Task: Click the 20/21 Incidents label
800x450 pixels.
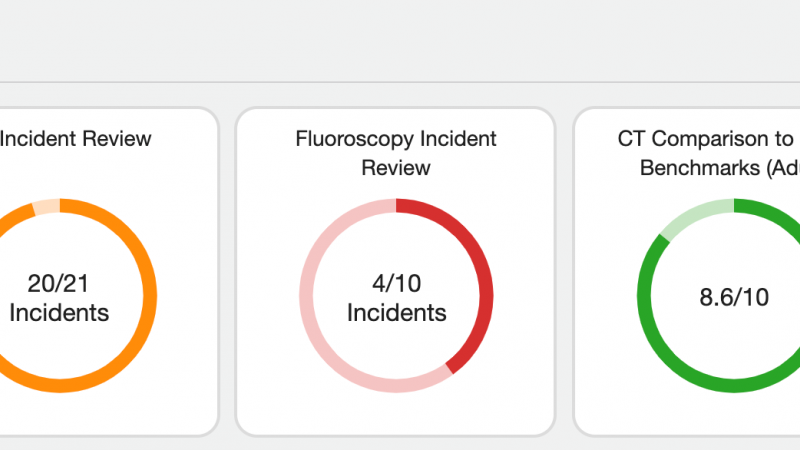Action: tap(58, 298)
